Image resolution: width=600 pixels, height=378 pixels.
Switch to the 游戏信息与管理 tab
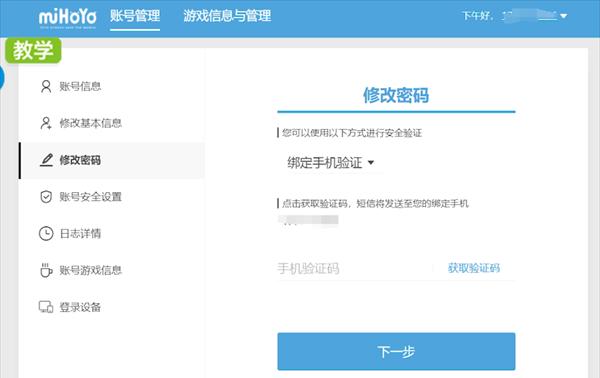(227, 16)
